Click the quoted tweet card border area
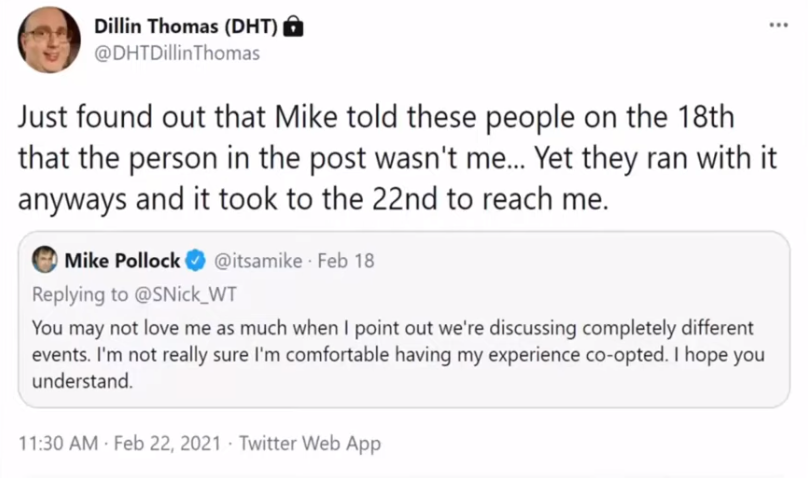This screenshot has width=808, height=478. pos(404,319)
